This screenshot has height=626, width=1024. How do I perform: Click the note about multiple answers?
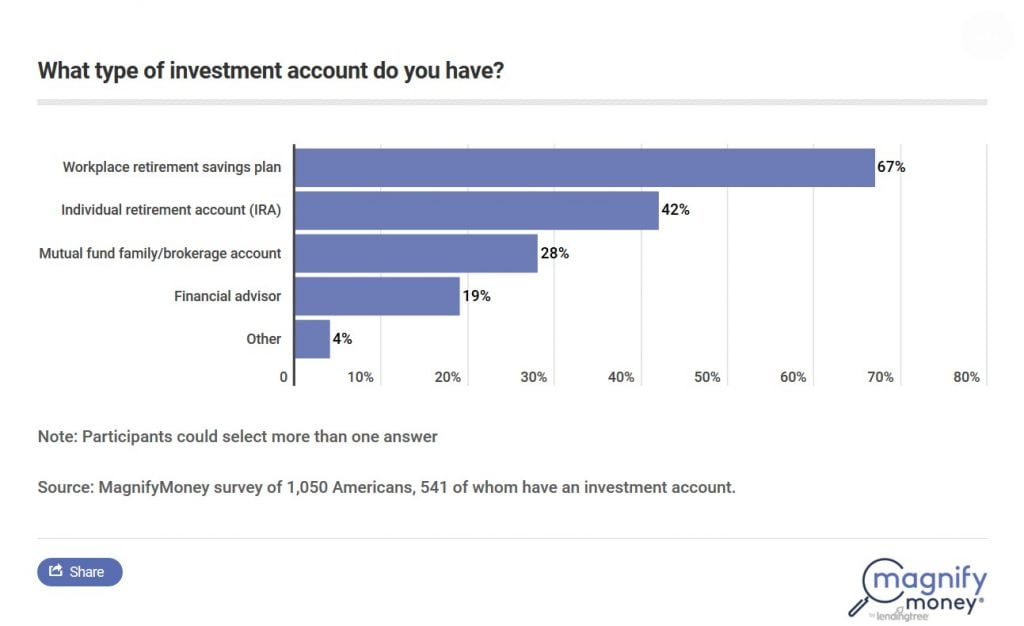pyautogui.click(x=238, y=437)
